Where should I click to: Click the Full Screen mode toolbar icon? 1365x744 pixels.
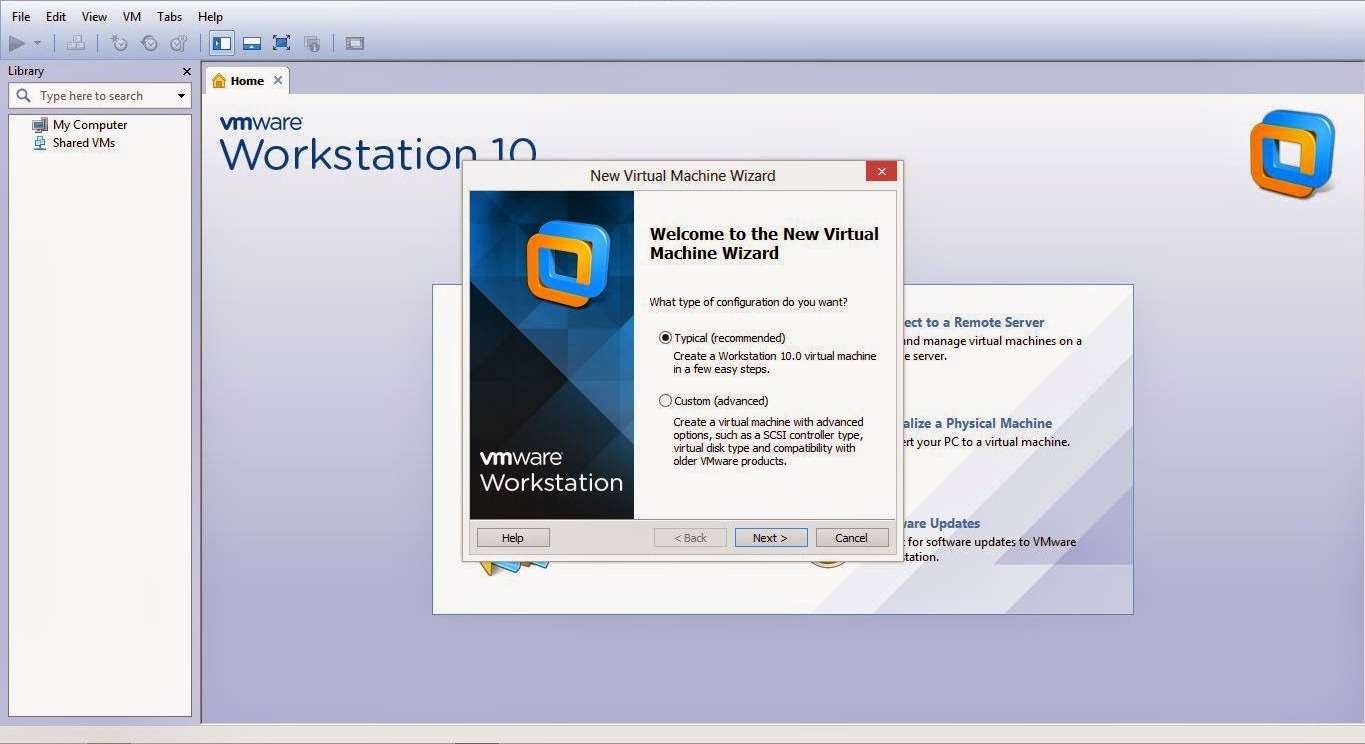point(282,43)
